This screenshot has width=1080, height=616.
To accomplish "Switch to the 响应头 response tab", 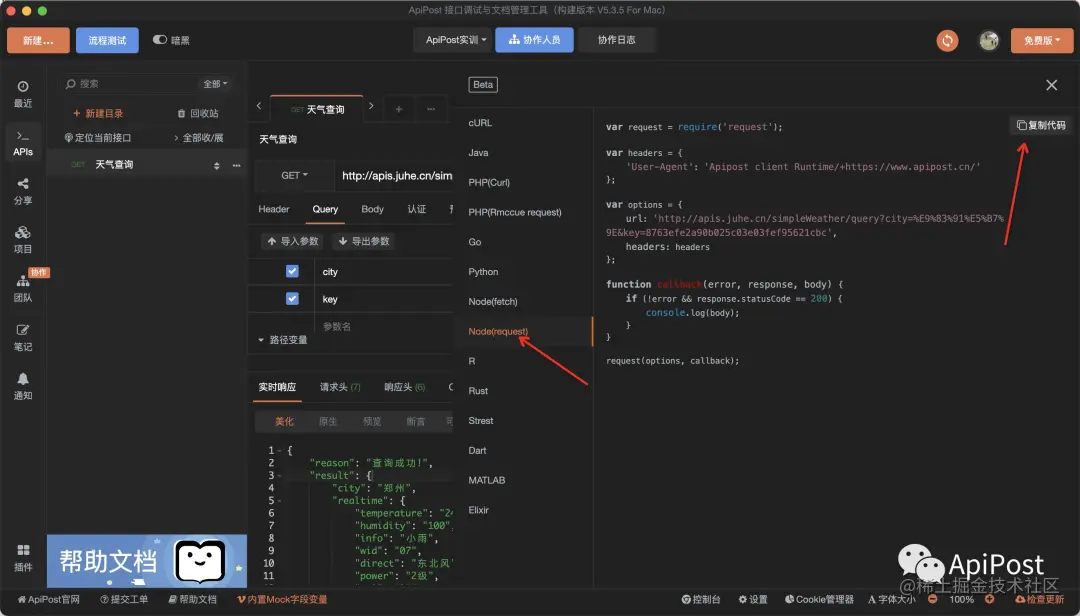I will (404, 387).
